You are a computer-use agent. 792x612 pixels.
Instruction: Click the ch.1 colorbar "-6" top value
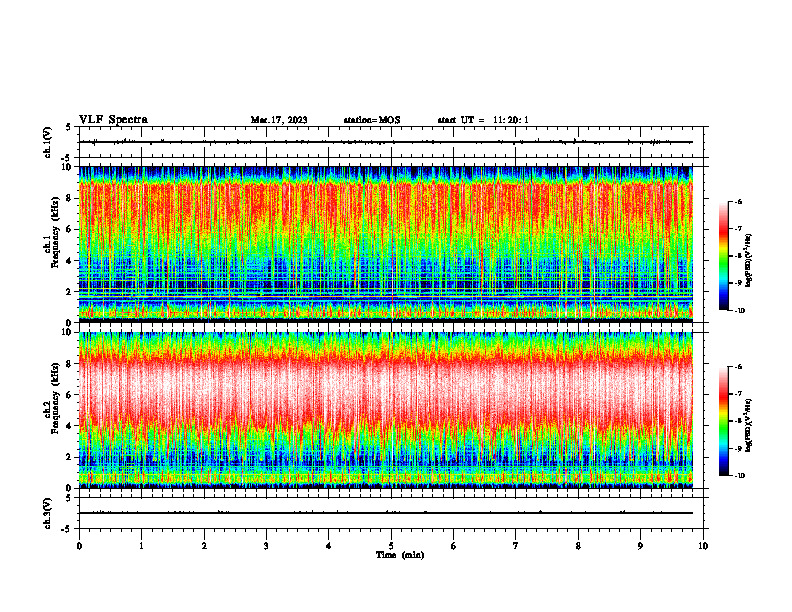tap(738, 202)
